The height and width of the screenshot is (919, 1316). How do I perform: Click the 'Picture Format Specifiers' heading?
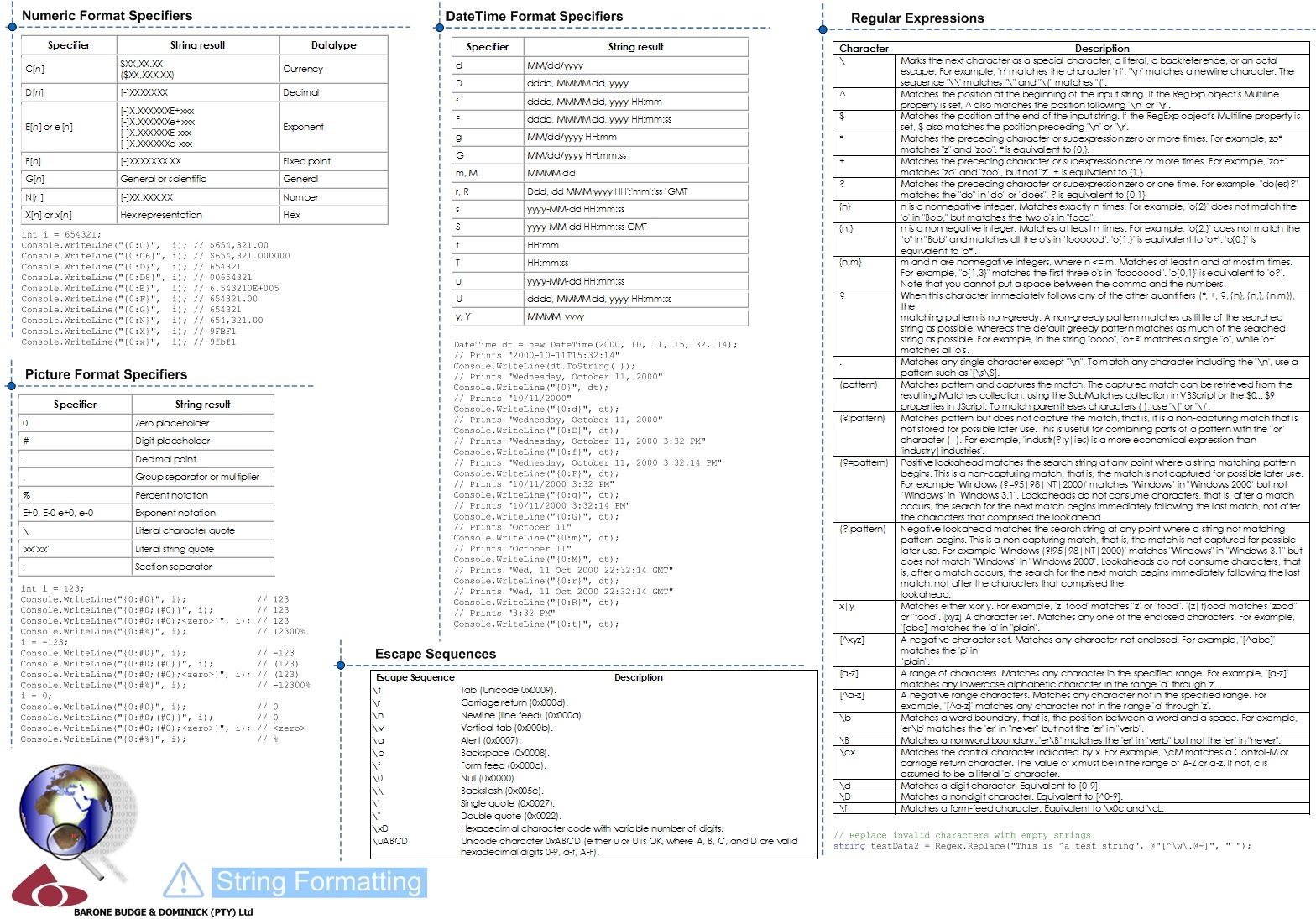tap(106, 374)
